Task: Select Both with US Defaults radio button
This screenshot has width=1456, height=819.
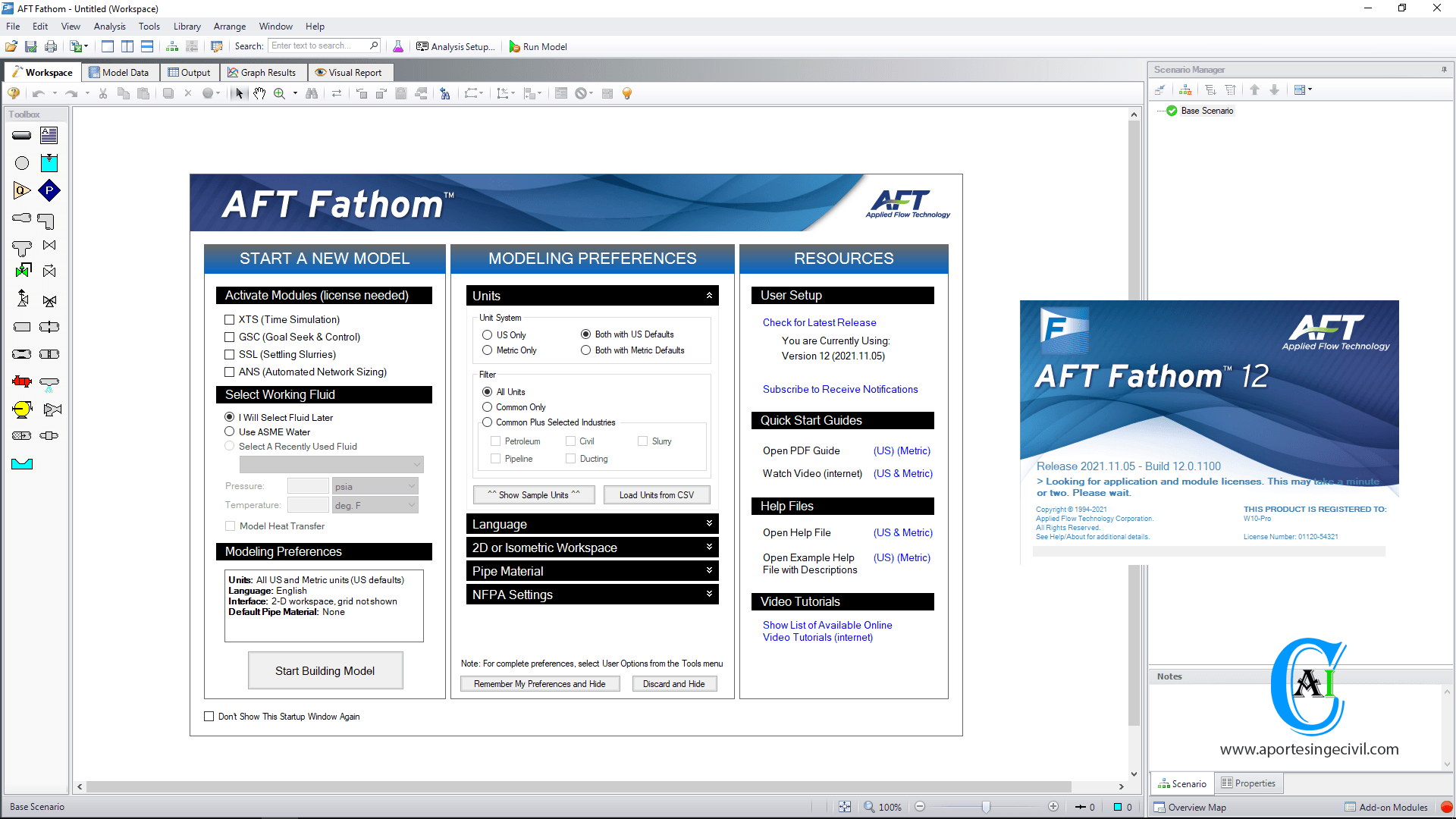Action: [x=585, y=333]
